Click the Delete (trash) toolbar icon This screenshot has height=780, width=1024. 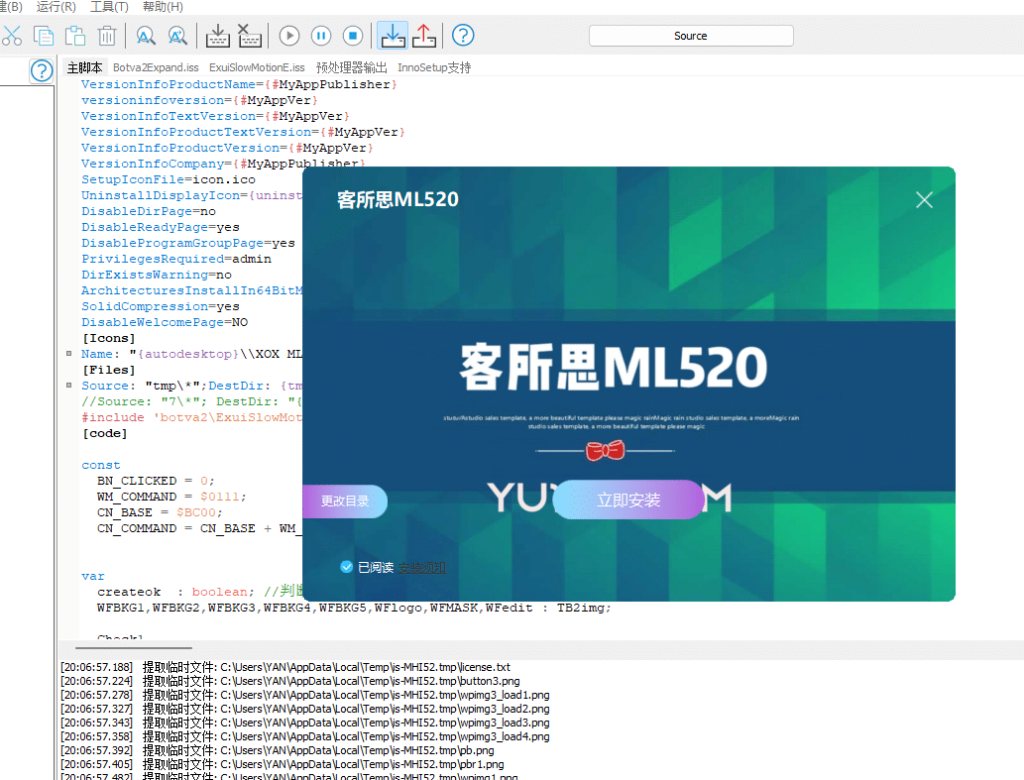(106, 35)
